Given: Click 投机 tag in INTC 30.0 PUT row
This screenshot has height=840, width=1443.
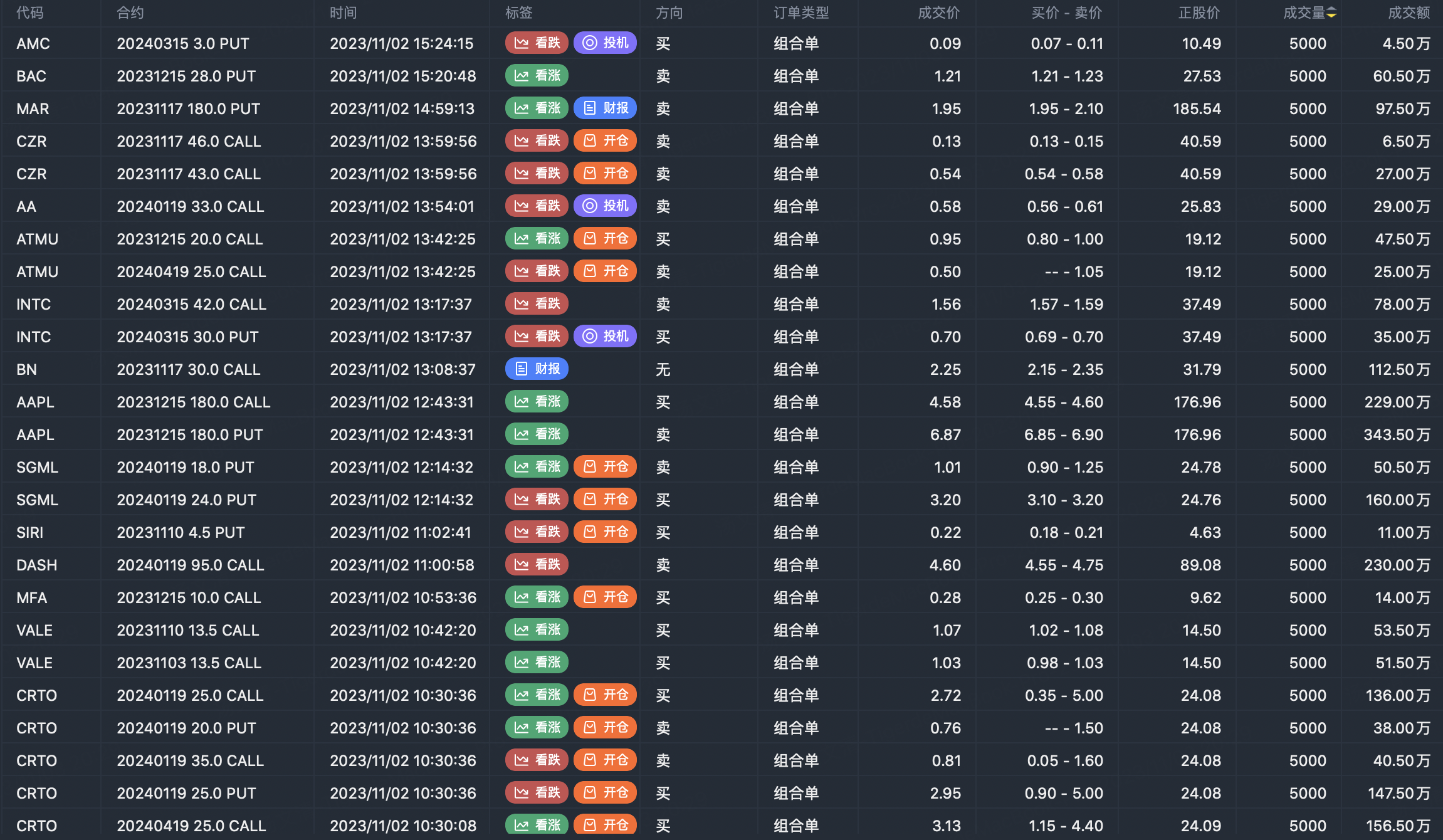Looking at the screenshot, I should coord(605,336).
